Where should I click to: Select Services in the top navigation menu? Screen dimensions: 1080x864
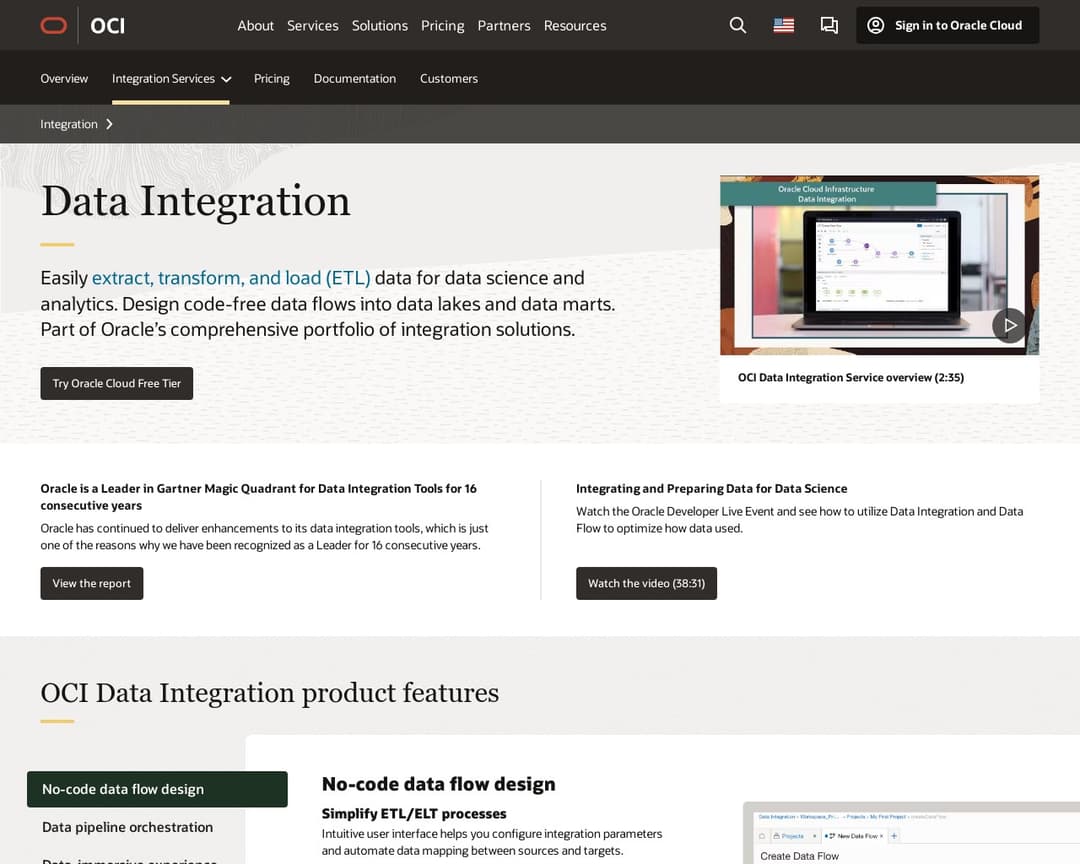[x=313, y=25]
